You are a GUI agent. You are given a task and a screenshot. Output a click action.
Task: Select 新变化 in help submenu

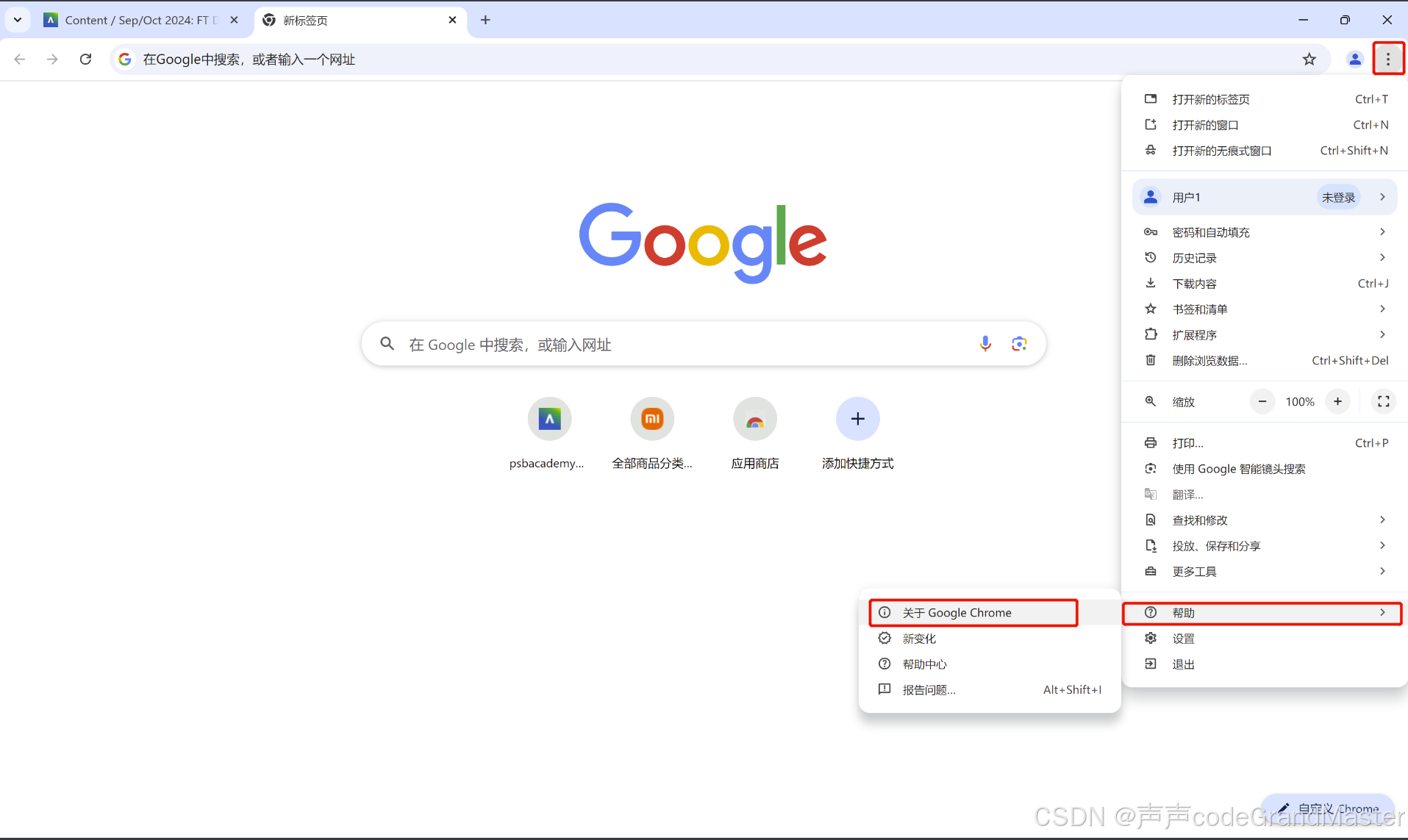click(990, 639)
